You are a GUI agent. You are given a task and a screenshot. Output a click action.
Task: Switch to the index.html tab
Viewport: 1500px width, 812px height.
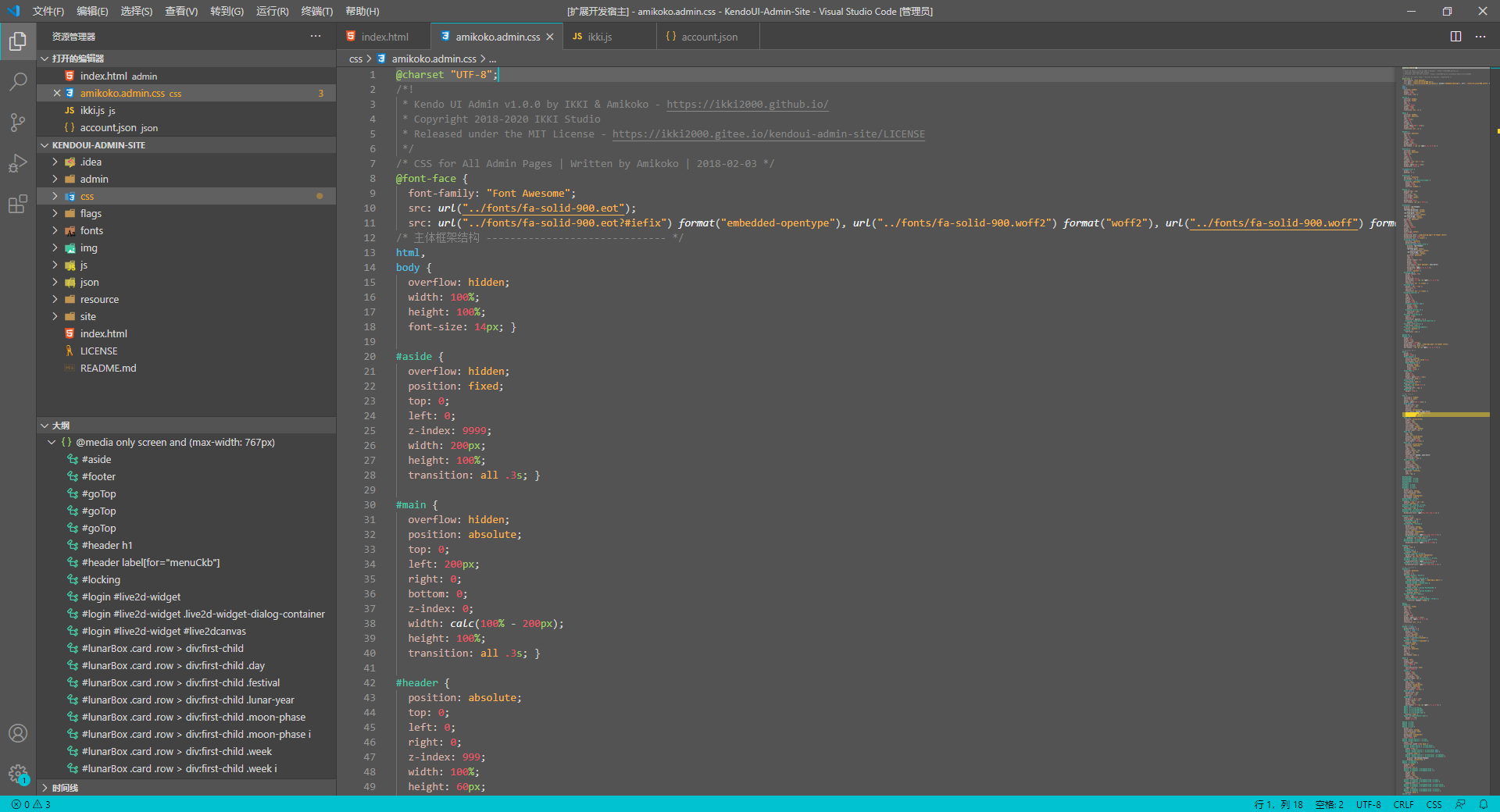[384, 37]
